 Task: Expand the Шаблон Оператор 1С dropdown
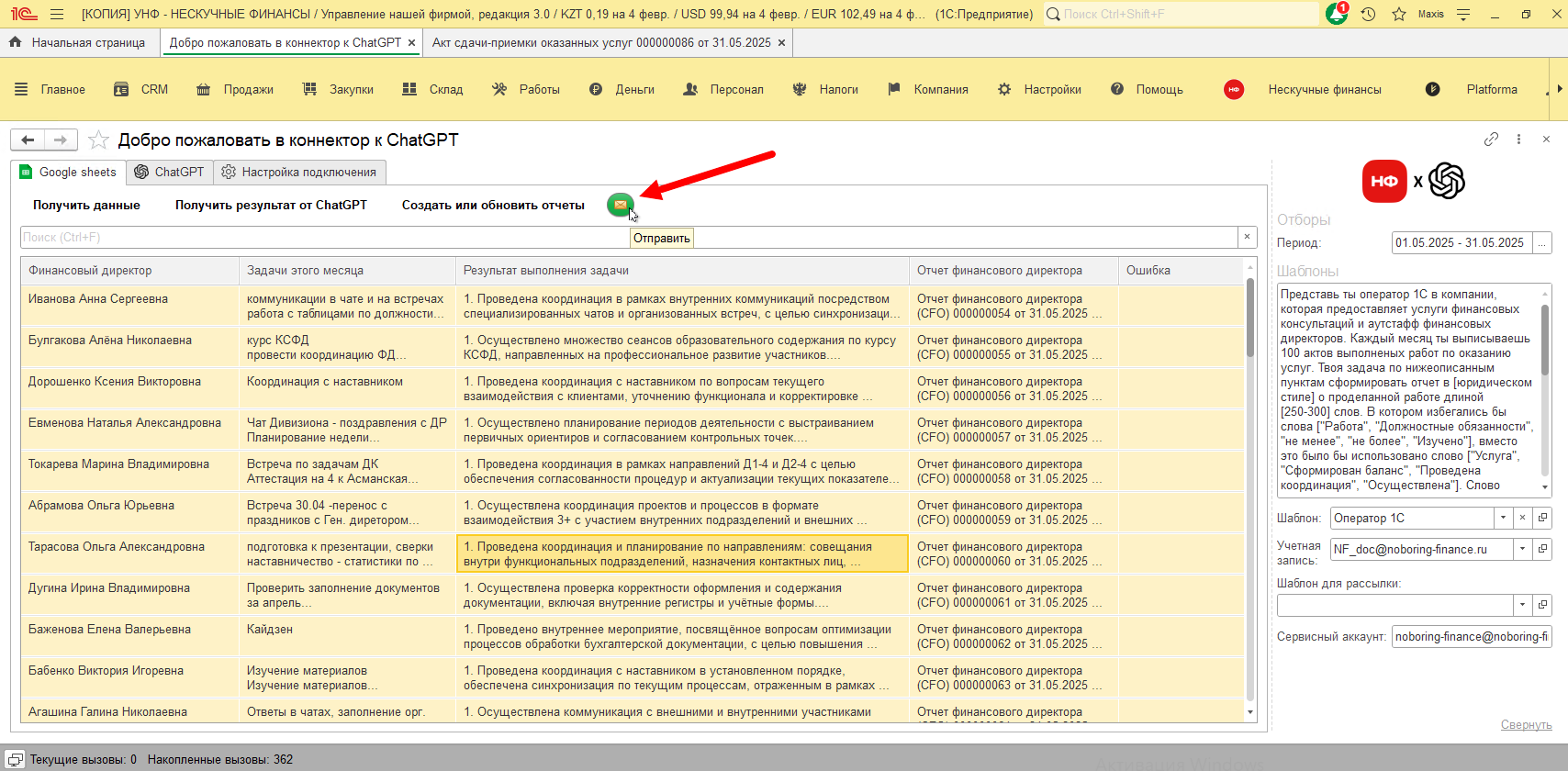click(1503, 519)
